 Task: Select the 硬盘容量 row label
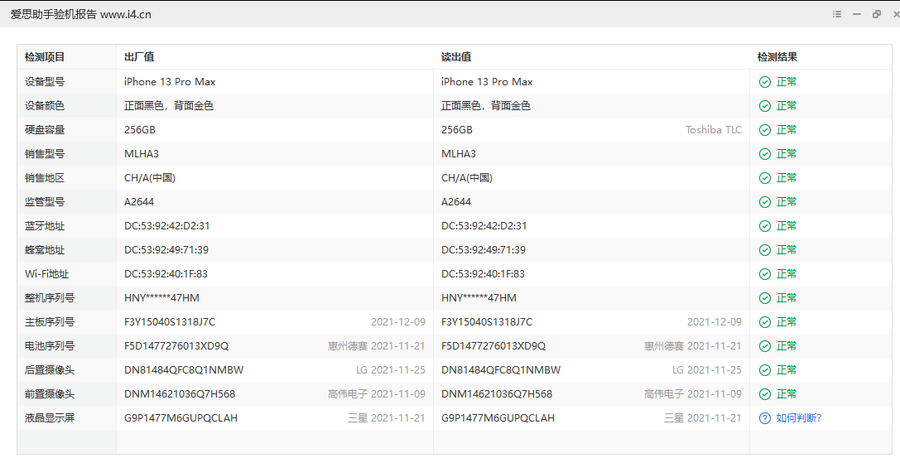(45, 130)
